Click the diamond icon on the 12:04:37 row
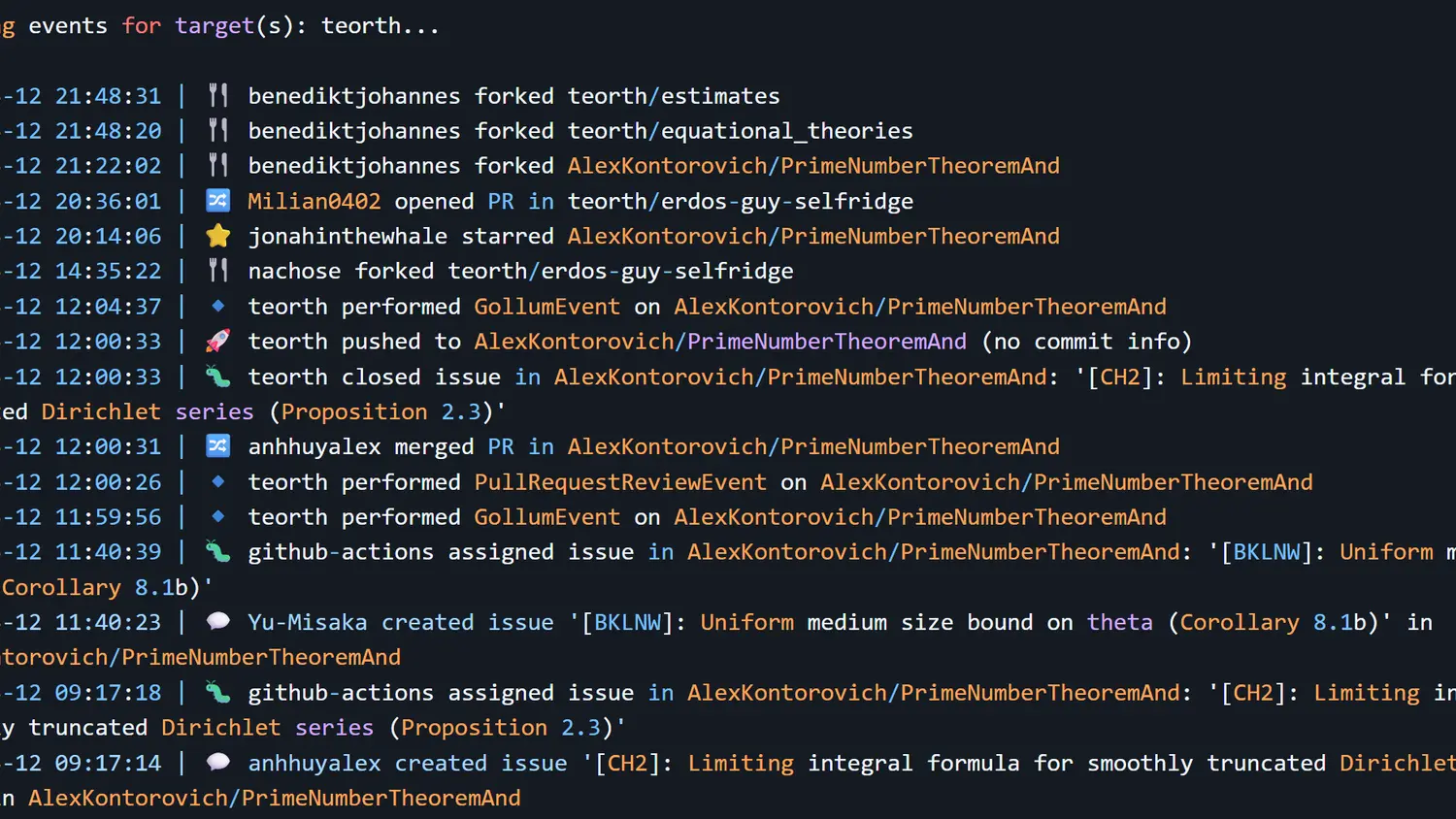Screen dimensions: 1456x819 [x=218, y=306]
